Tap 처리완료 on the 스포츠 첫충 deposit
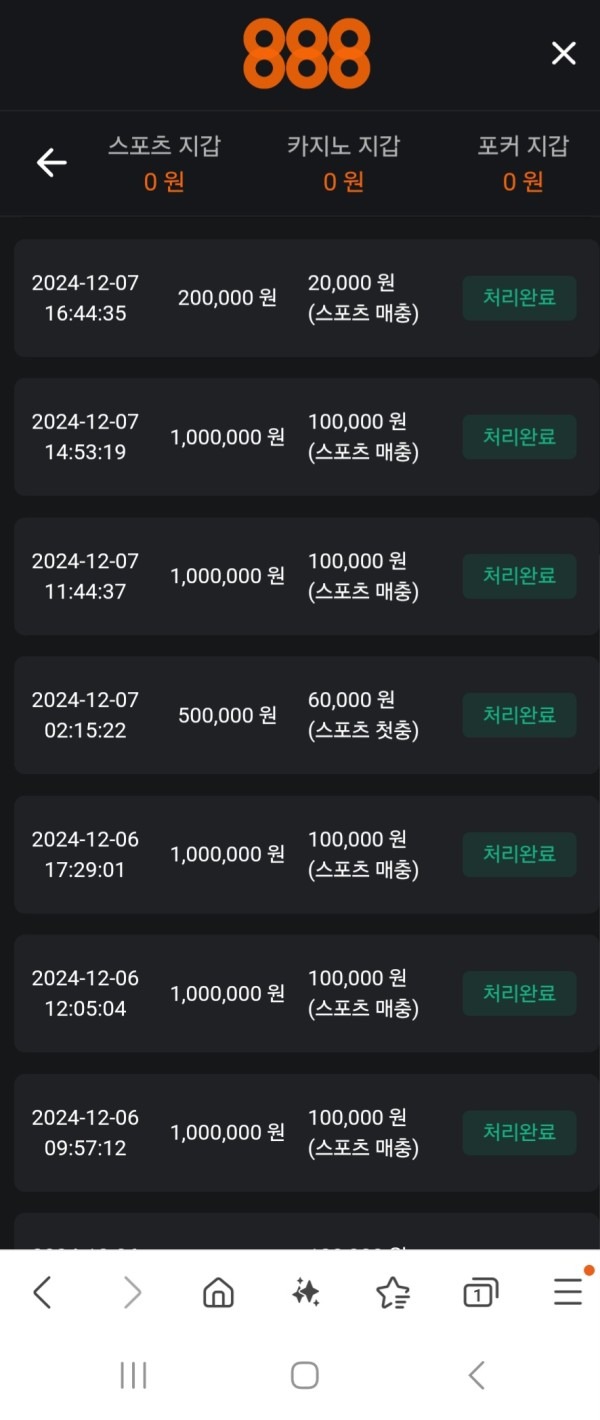The height and width of the screenshot is (1420, 600). (519, 714)
